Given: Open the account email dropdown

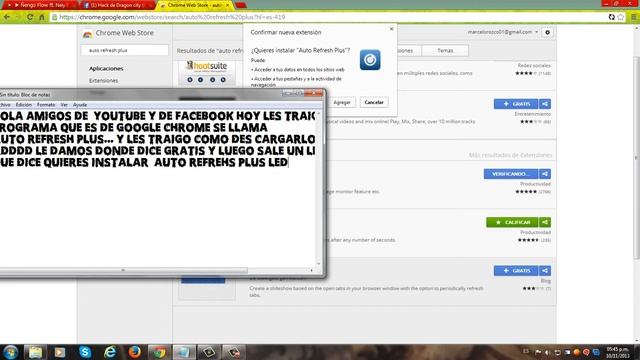Looking at the screenshot, I should (503, 32).
